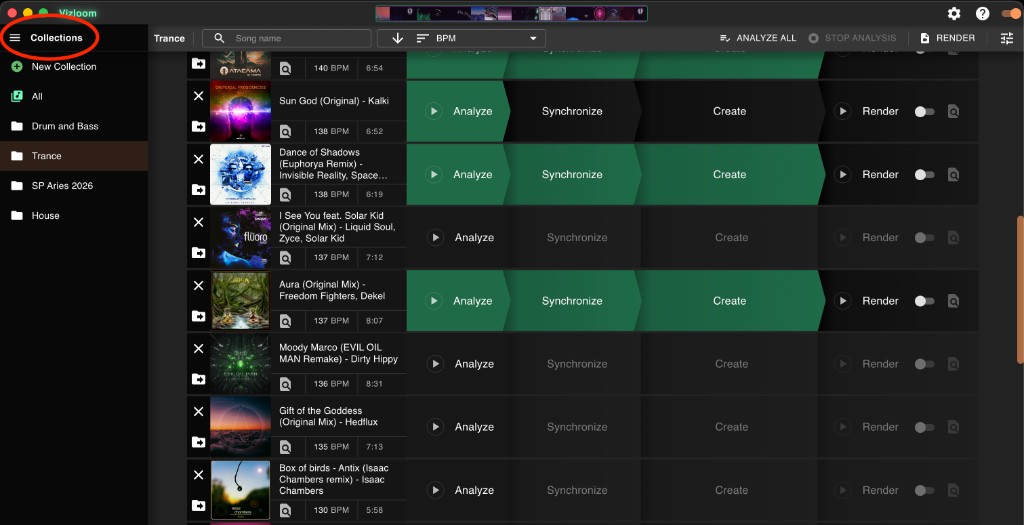The image size is (1024, 525).
Task: Click Render play button for Sun God
Action: tap(842, 111)
